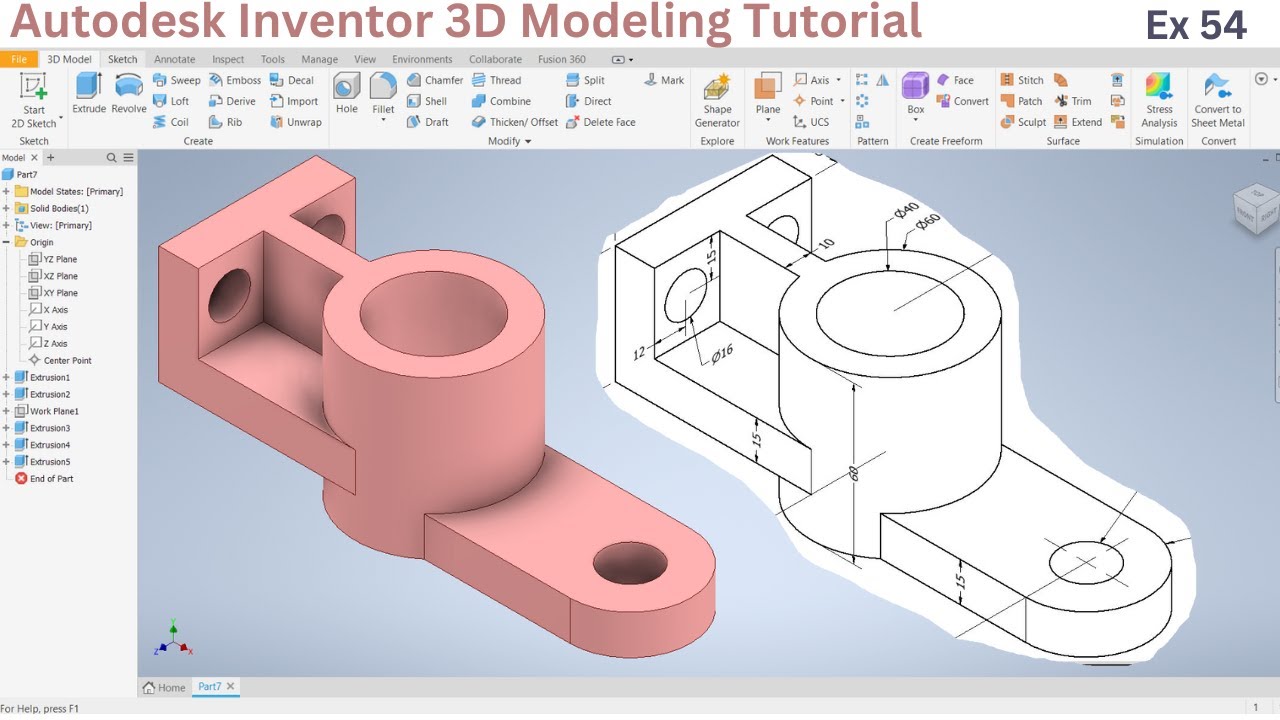
Task: Click the Derive tool
Action: [232, 101]
